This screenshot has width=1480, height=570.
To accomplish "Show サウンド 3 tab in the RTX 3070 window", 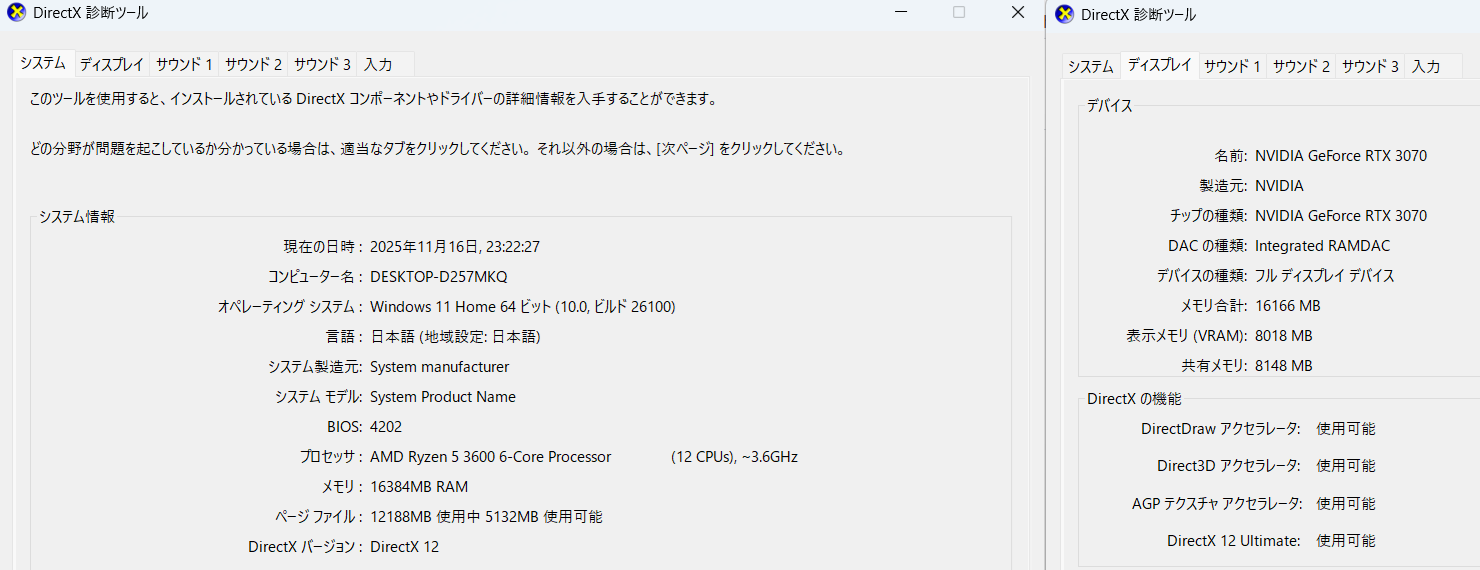I will (1370, 66).
